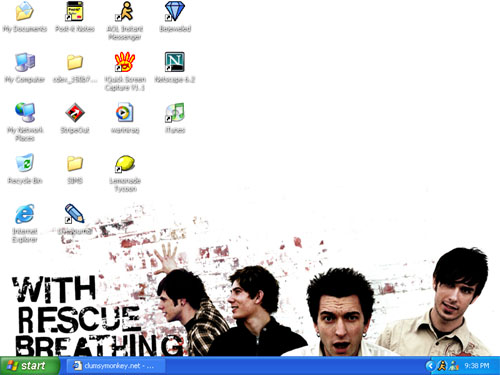Open the Start menu
Image resolution: width=500 pixels, height=375 pixels.
[30, 366]
